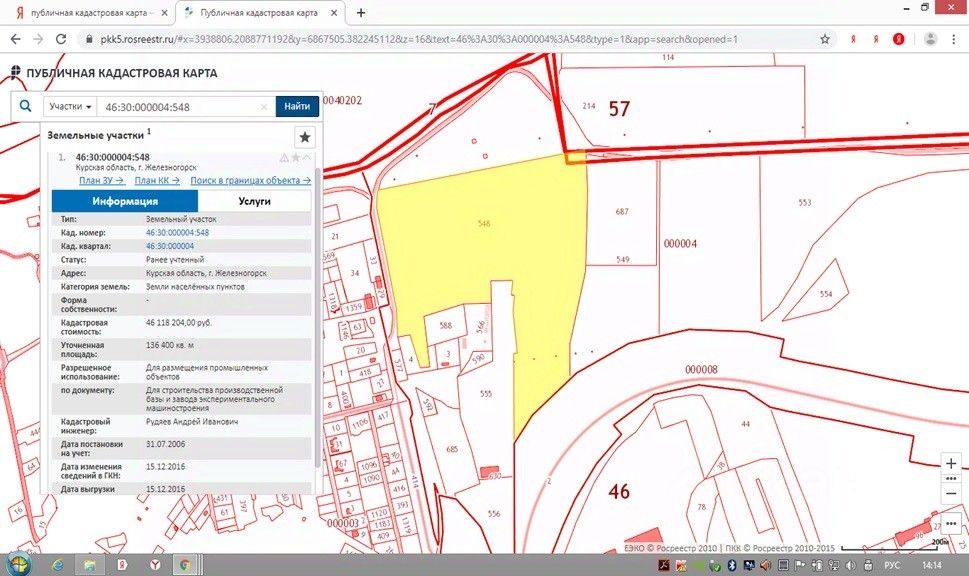969x576 pixels.
Task: Open the План КК link
Action: (x=157, y=180)
